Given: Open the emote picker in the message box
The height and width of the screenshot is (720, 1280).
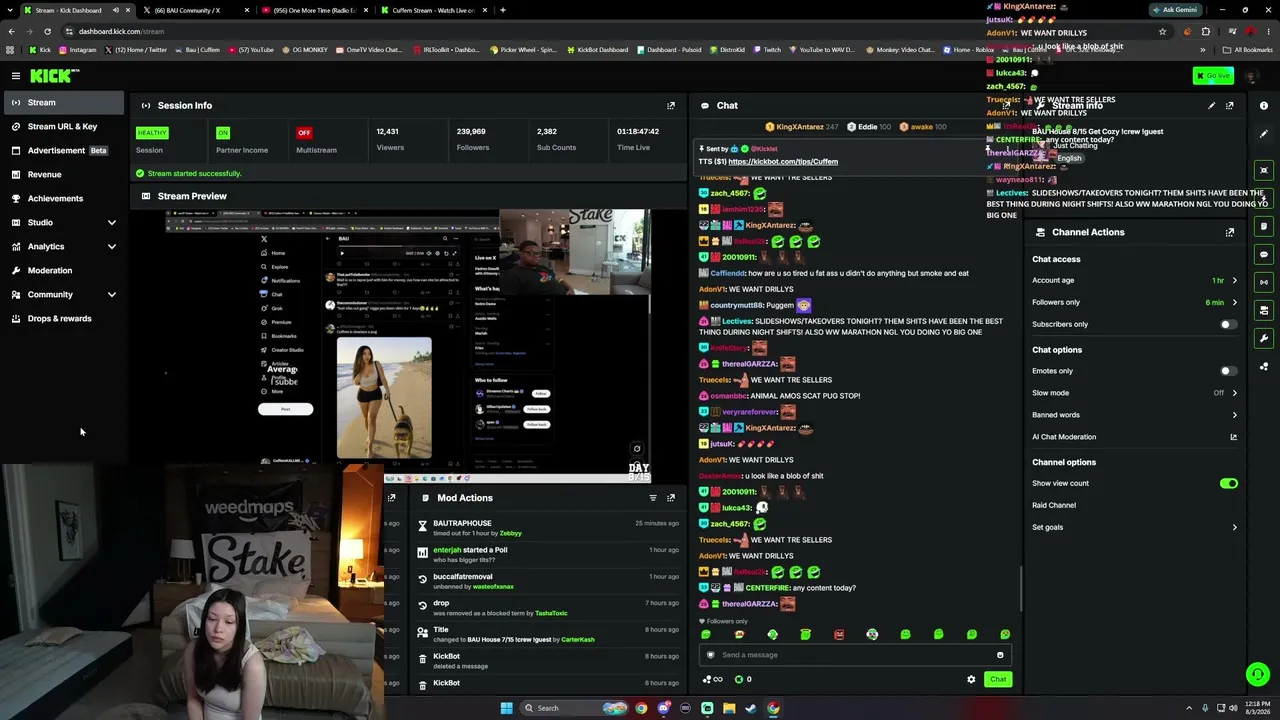Looking at the screenshot, I should [x=1000, y=655].
